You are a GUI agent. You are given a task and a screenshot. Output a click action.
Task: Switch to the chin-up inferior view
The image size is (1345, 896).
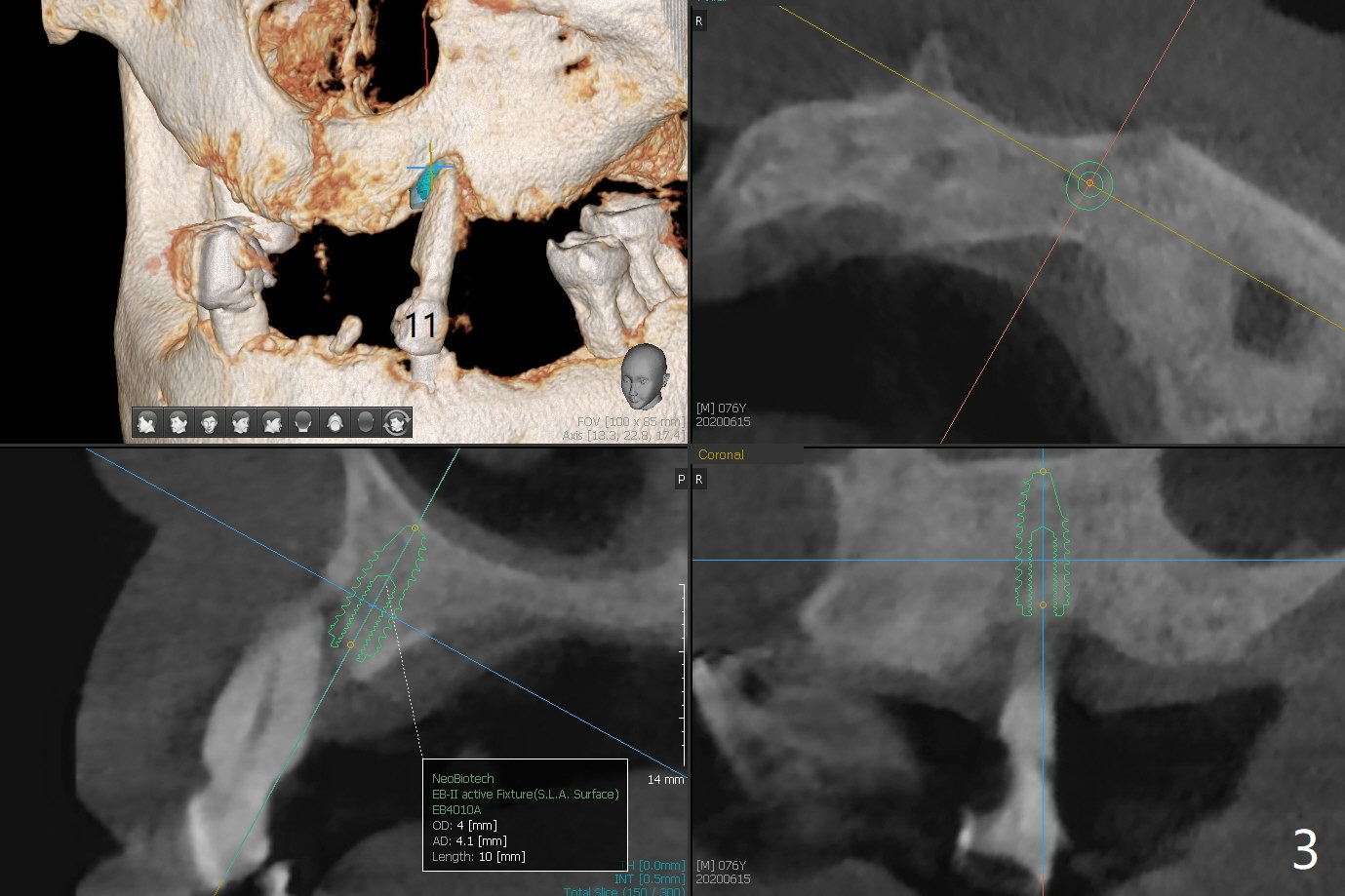335,422
